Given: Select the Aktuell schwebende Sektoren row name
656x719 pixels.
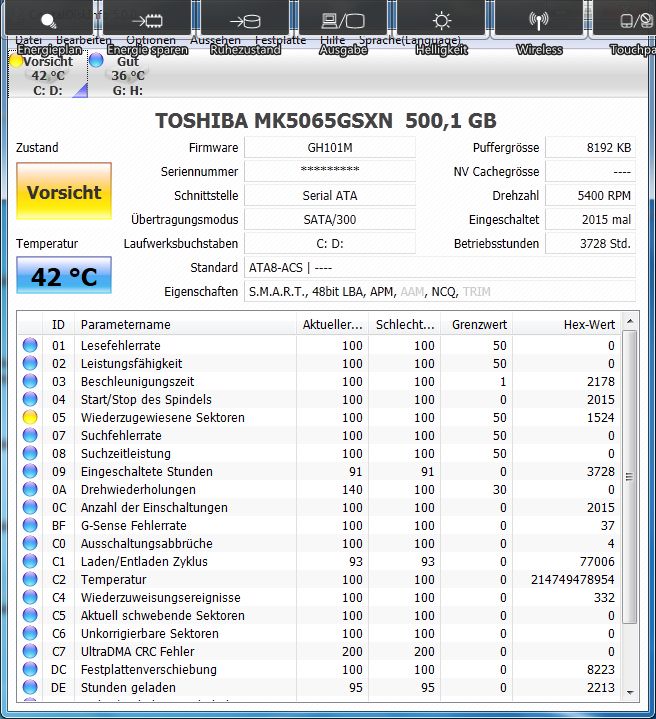Looking at the screenshot, I should click(x=163, y=615).
